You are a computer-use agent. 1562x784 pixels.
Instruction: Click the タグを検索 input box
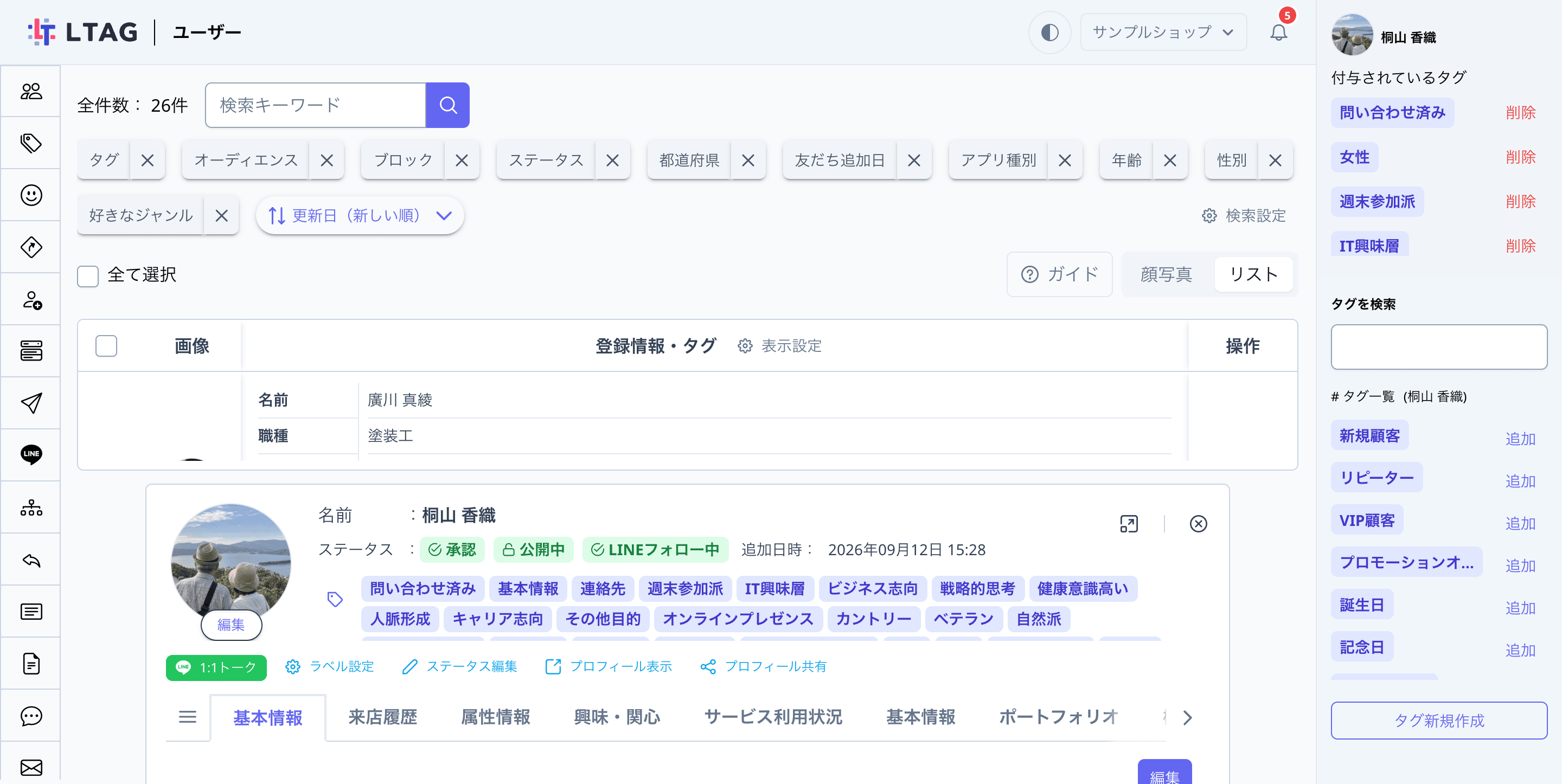pyautogui.click(x=1438, y=346)
